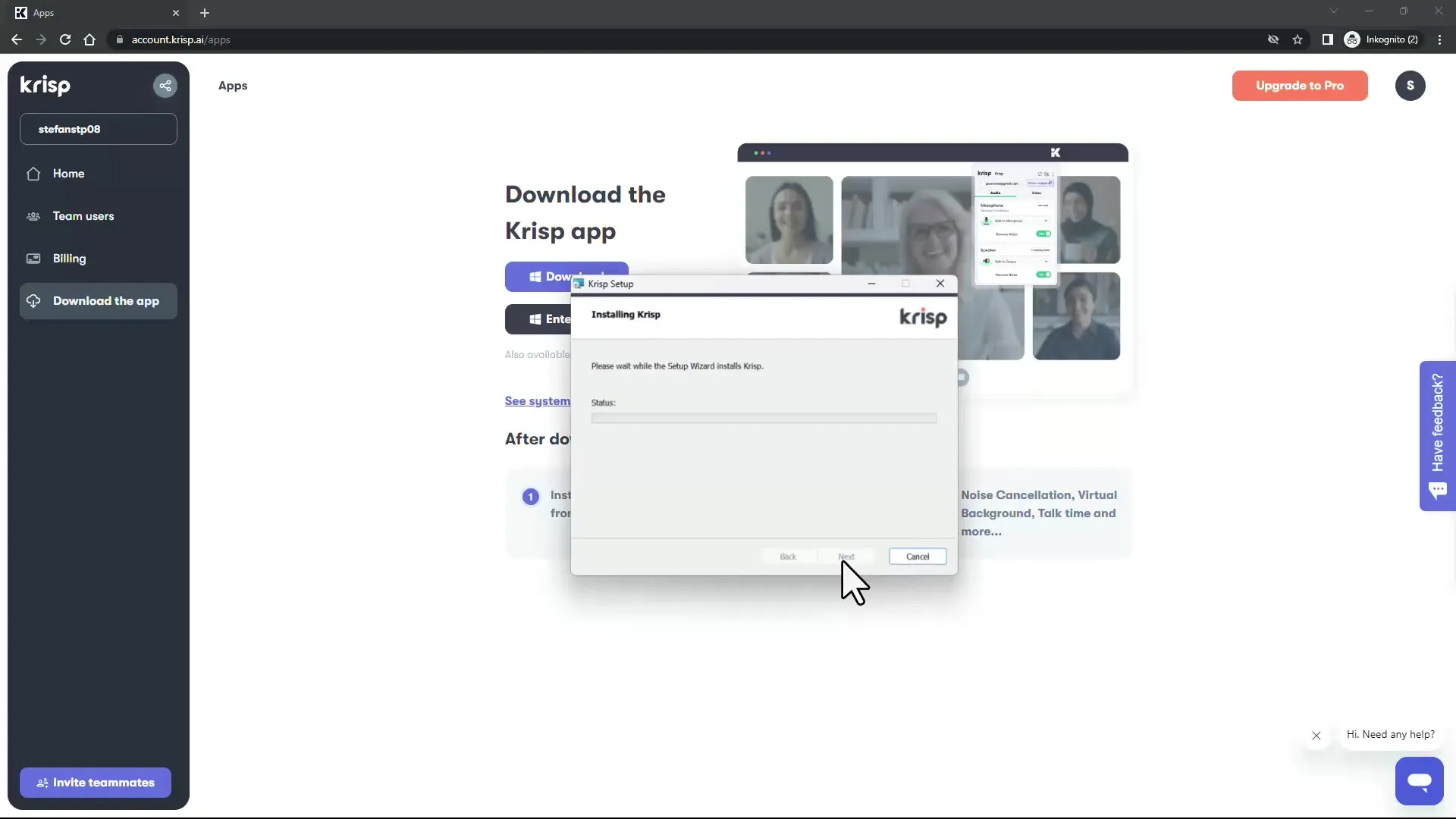Click the Cancel button in Krisp Setup
1456x819 pixels.
917,556
